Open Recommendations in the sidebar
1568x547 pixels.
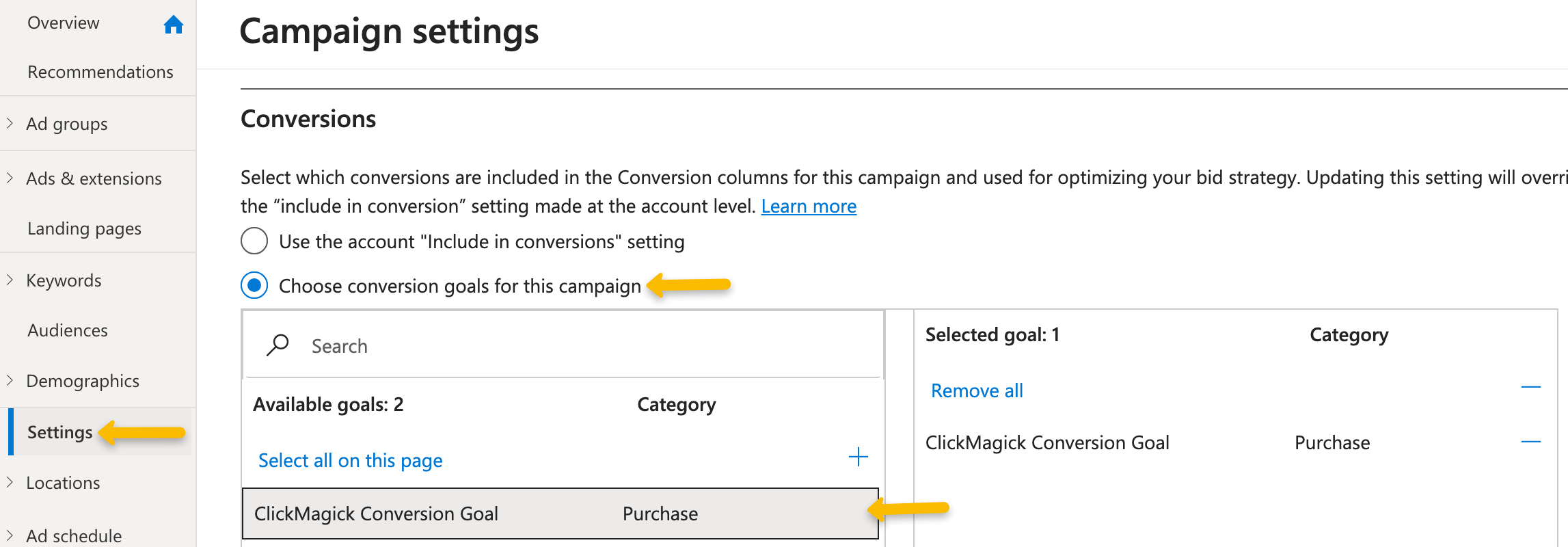point(100,72)
